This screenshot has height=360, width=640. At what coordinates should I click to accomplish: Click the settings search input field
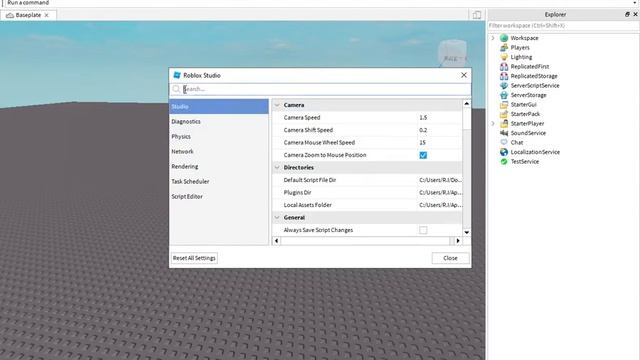(320, 89)
